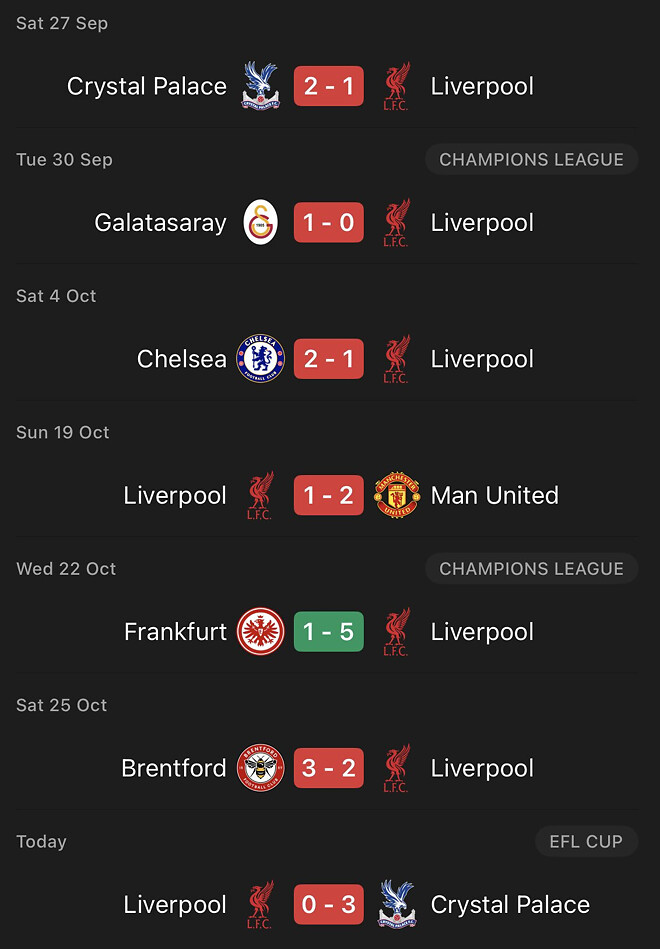Click the Manchester United crest
660x949 pixels.
coord(396,495)
